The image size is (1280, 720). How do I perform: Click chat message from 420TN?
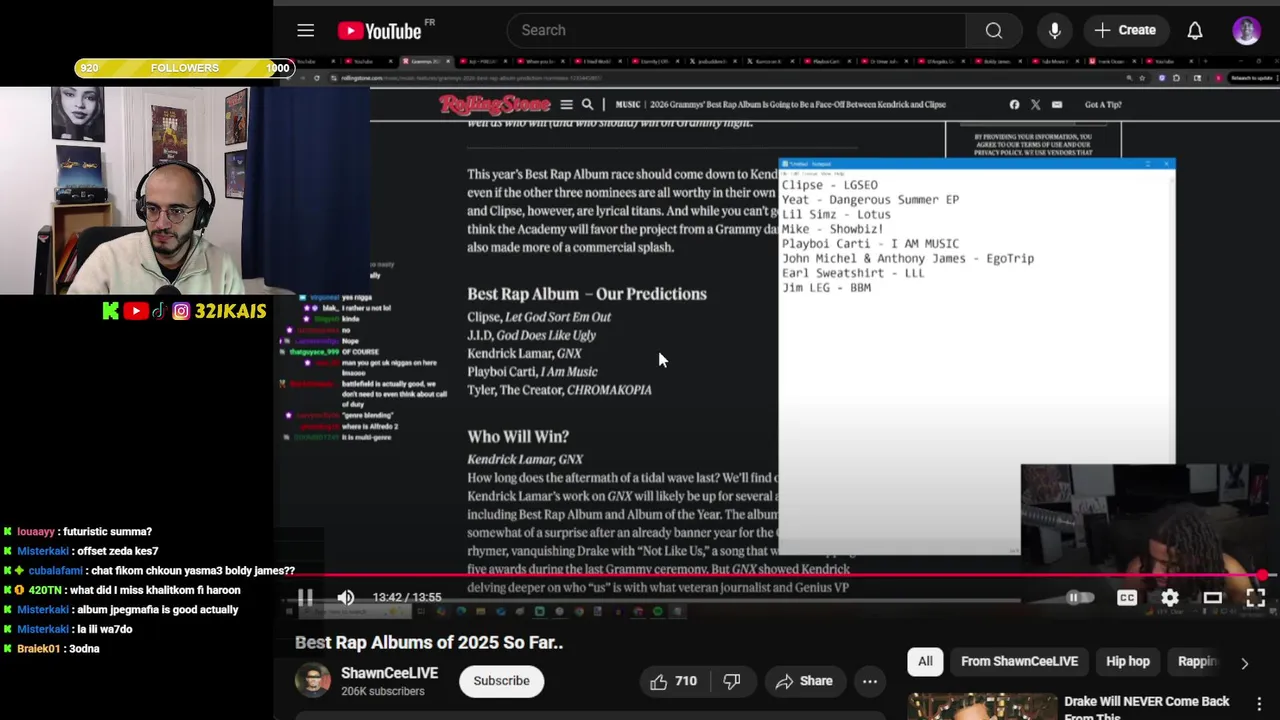(121, 590)
